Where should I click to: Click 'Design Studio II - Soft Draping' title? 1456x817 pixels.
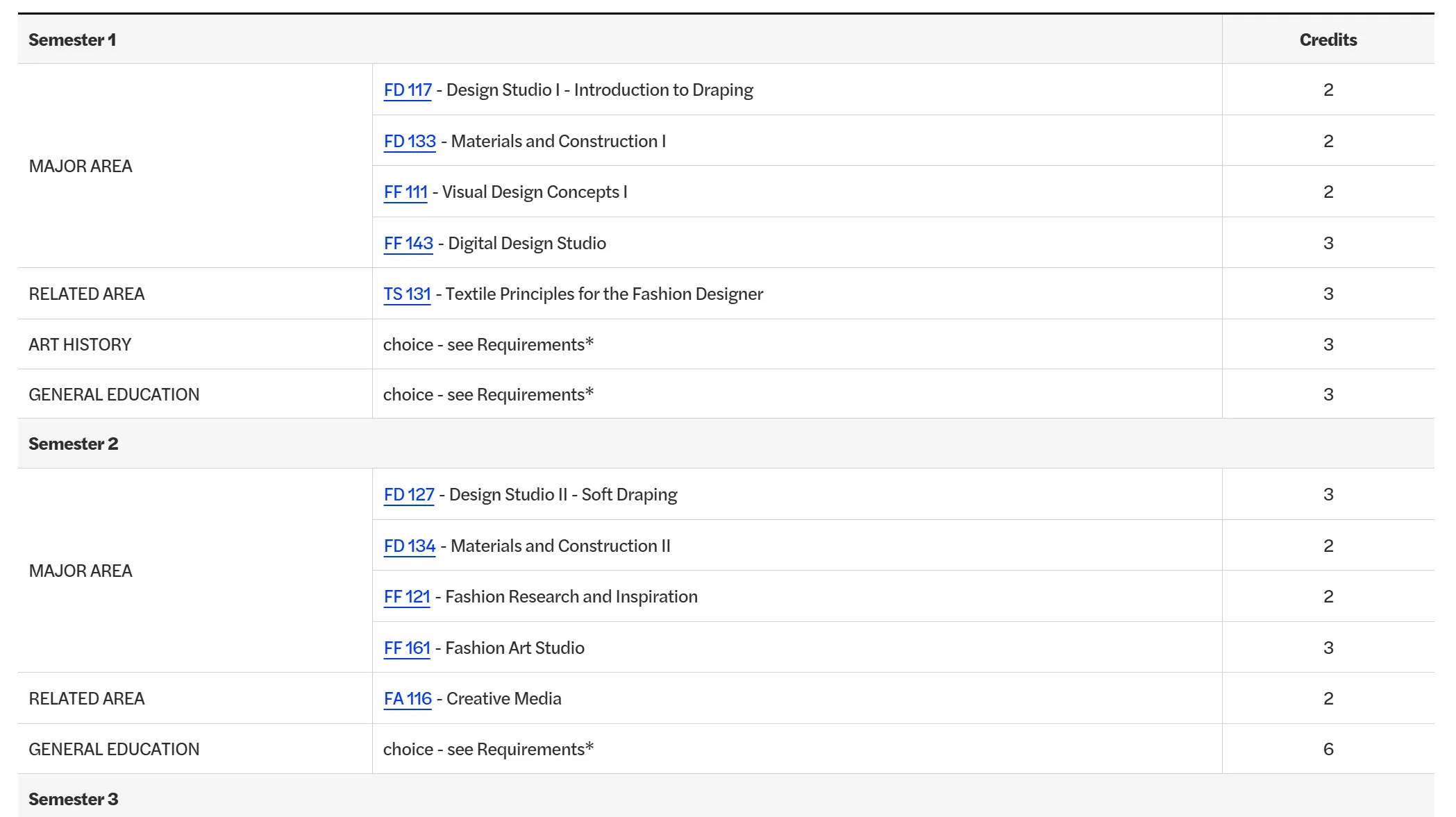[x=563, y=495]
